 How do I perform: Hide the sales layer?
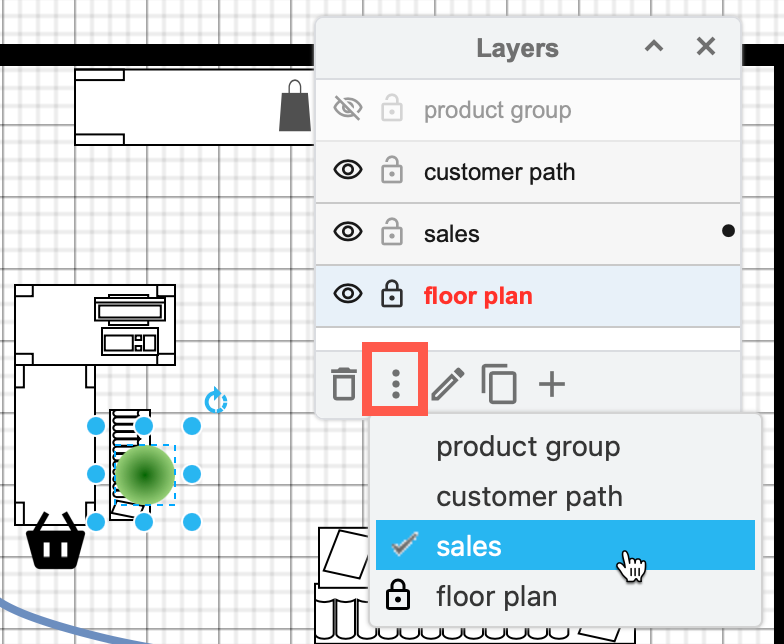click(x=348, y=232)
